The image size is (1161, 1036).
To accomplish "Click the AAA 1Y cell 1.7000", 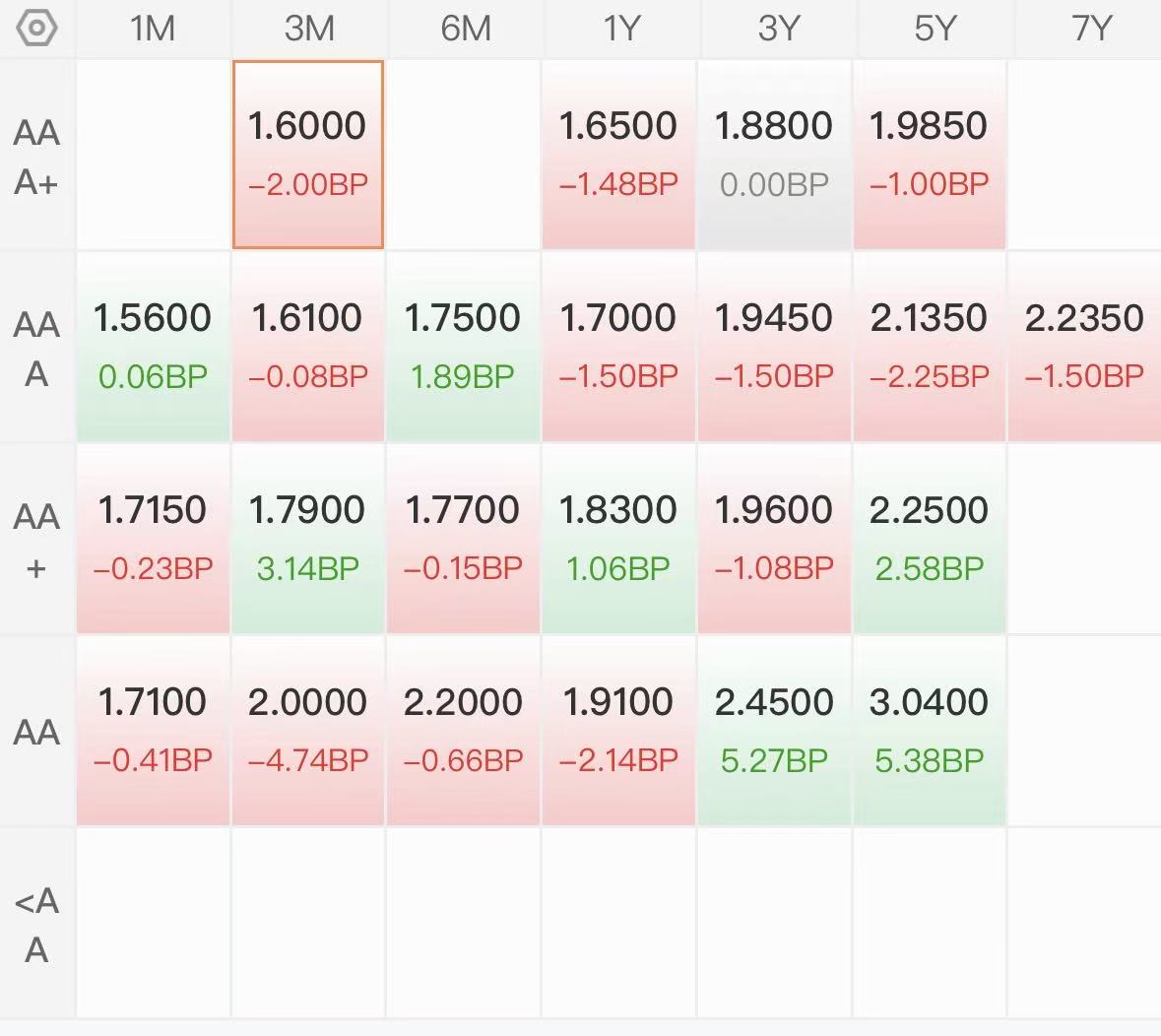I will click(x=618, y=347).
